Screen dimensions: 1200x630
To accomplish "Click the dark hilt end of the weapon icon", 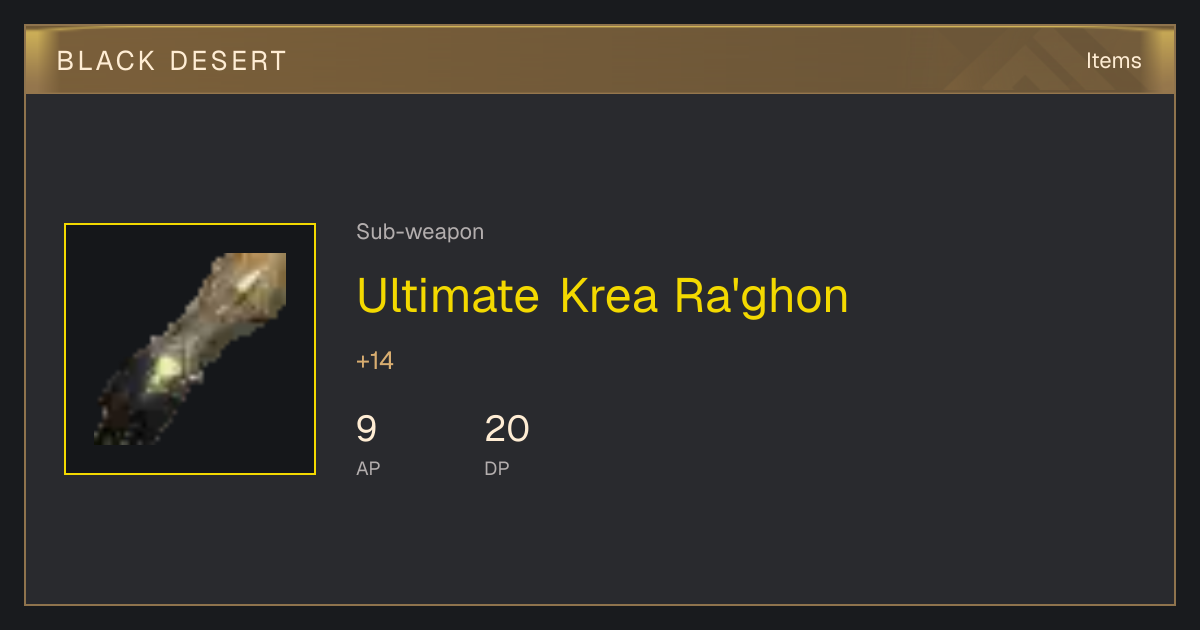I will coord(118,420).
